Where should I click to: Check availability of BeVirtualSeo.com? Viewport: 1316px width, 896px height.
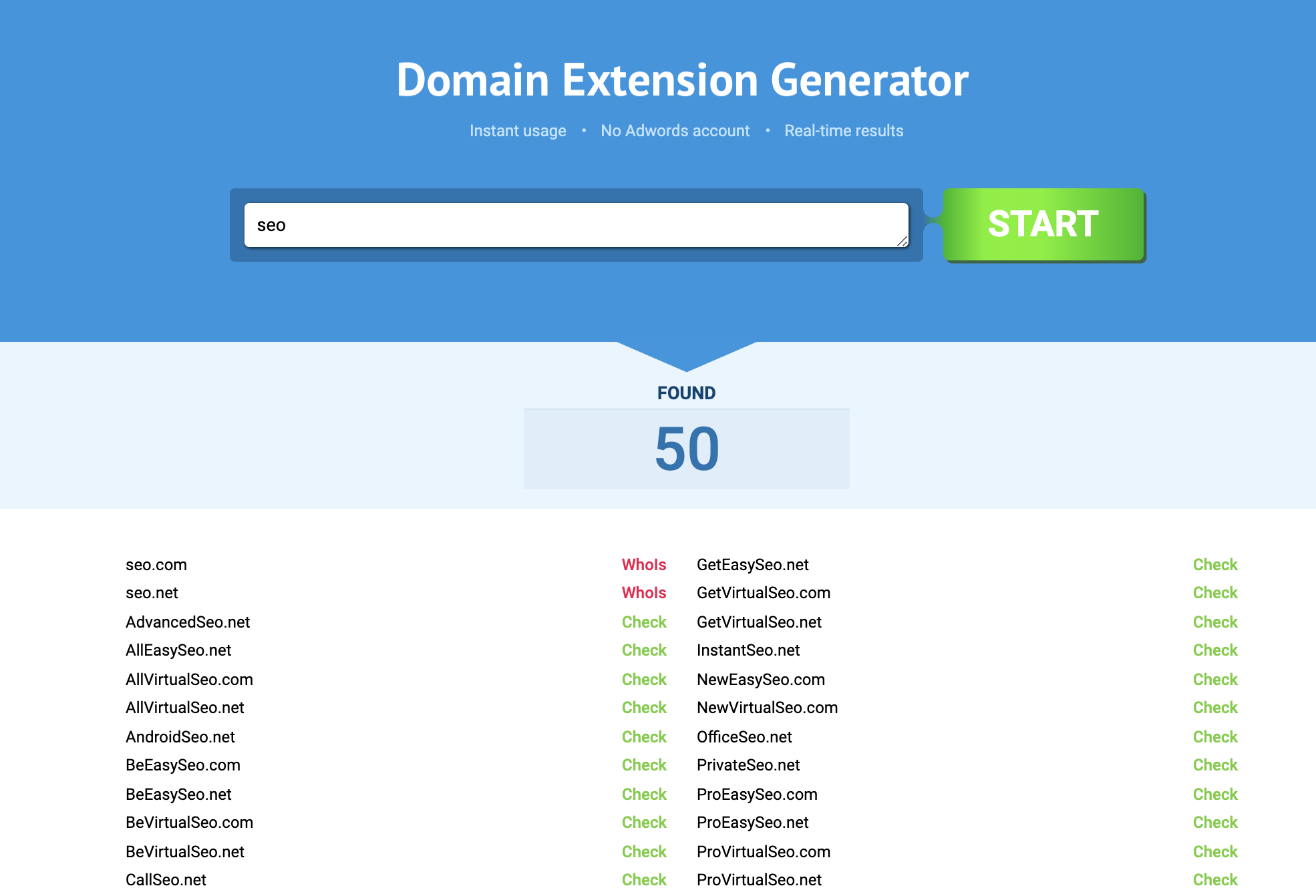pos(644,823)
